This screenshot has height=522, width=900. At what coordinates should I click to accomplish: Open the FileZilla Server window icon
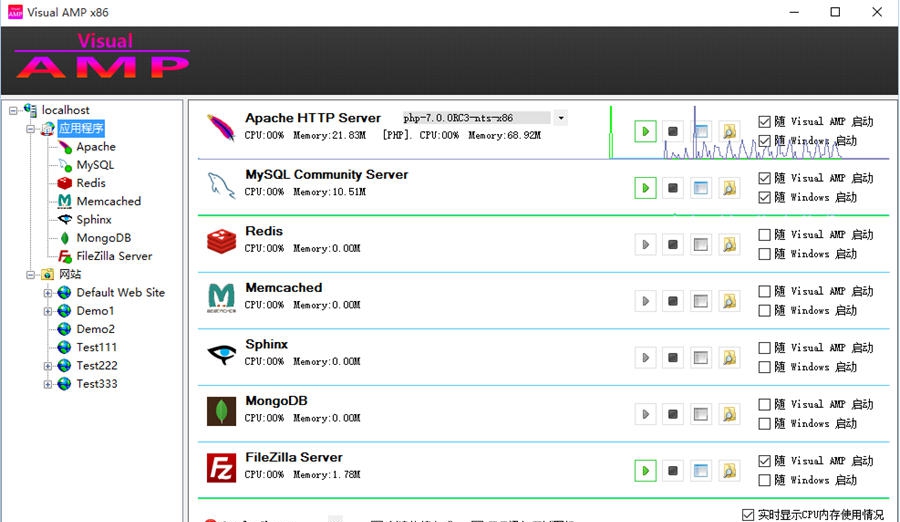pyautogui.click(x=701, y=471)
